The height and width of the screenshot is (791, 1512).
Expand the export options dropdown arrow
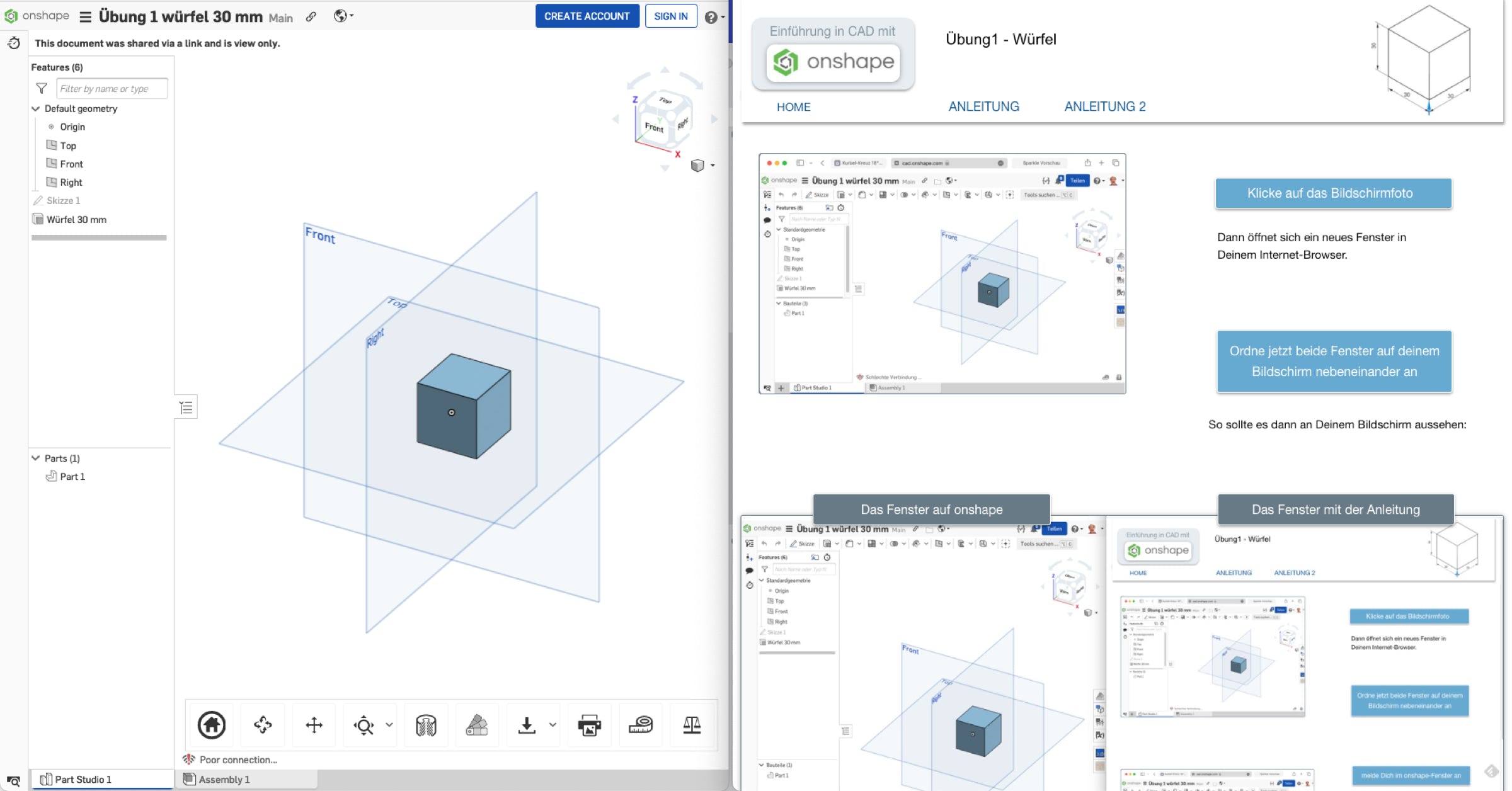coord(553,725)
